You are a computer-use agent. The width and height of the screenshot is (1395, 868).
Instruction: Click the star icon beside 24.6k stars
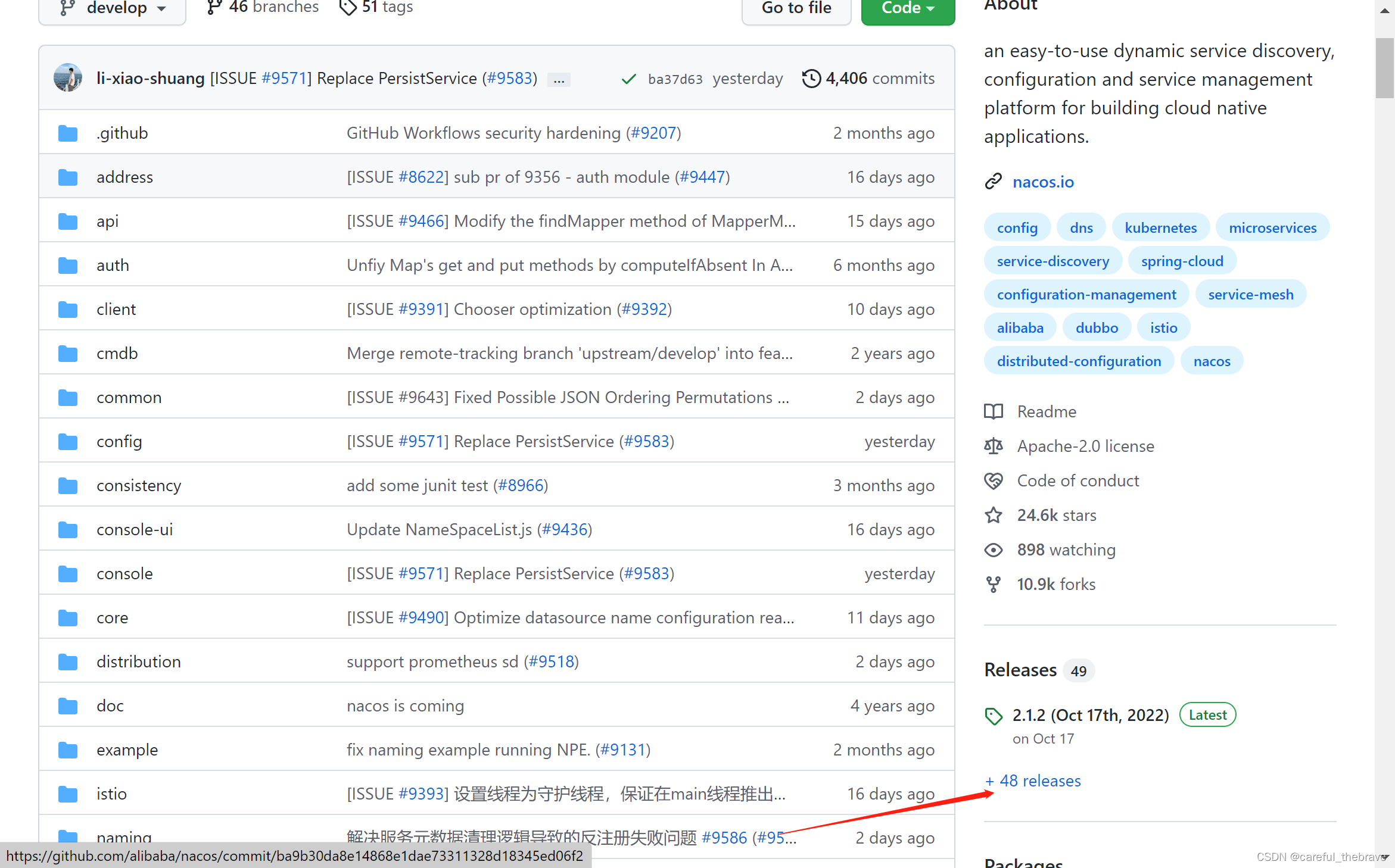click(x=993, y=515)
